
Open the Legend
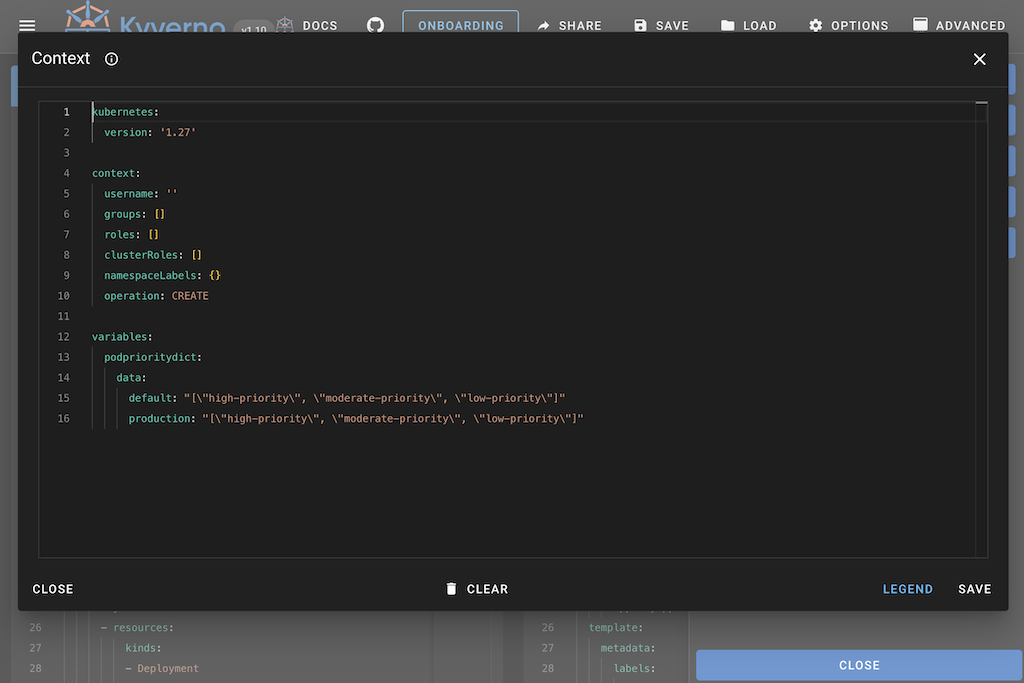(907, 589)
